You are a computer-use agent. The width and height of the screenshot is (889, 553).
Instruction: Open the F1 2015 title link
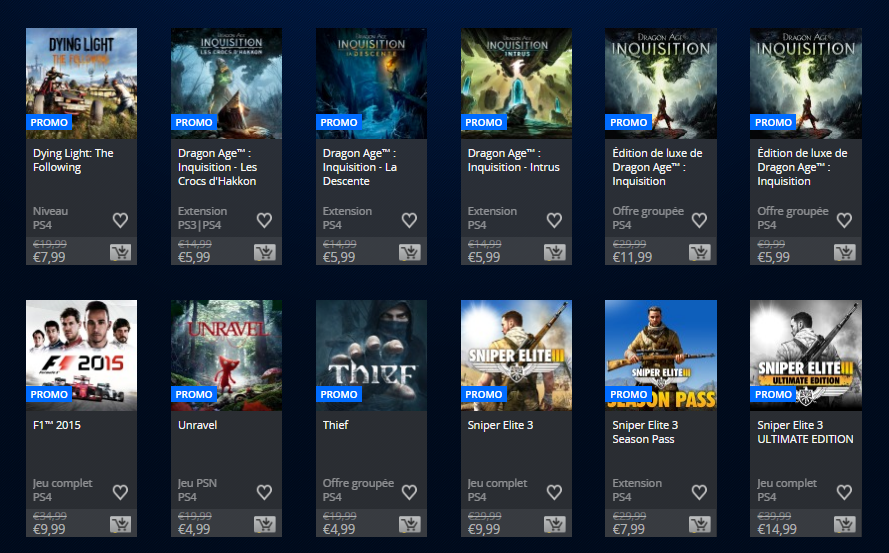coord(57,425)
